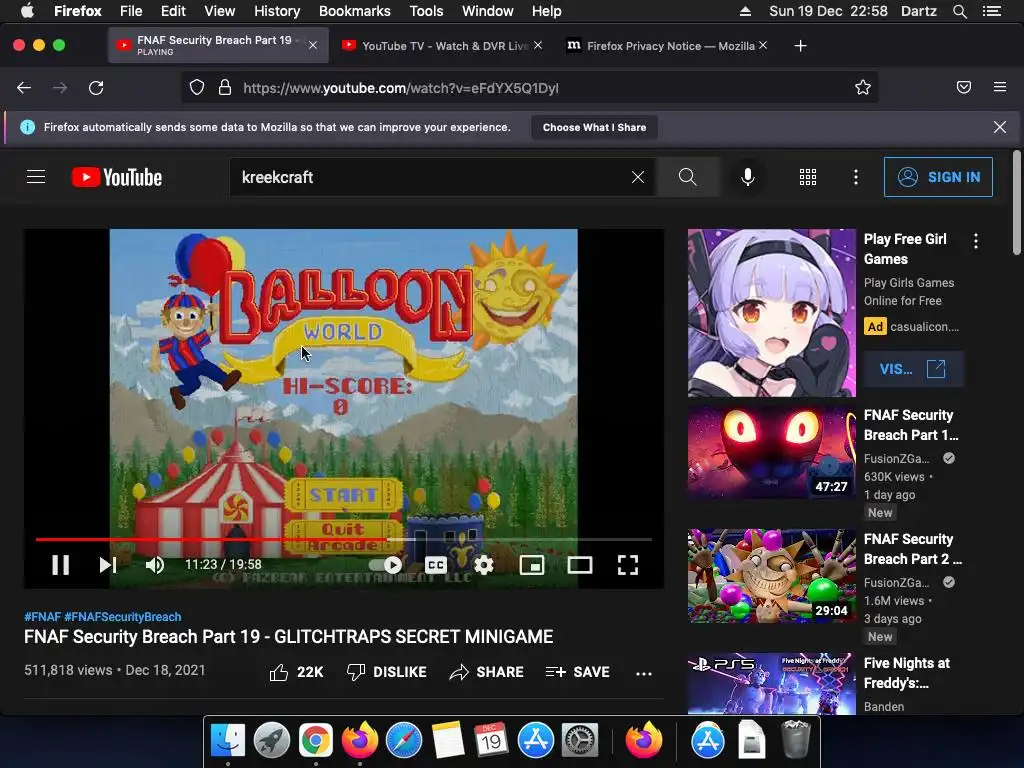Open the 29:04 FNAF video thumbnail

click(x=771, y=576)
